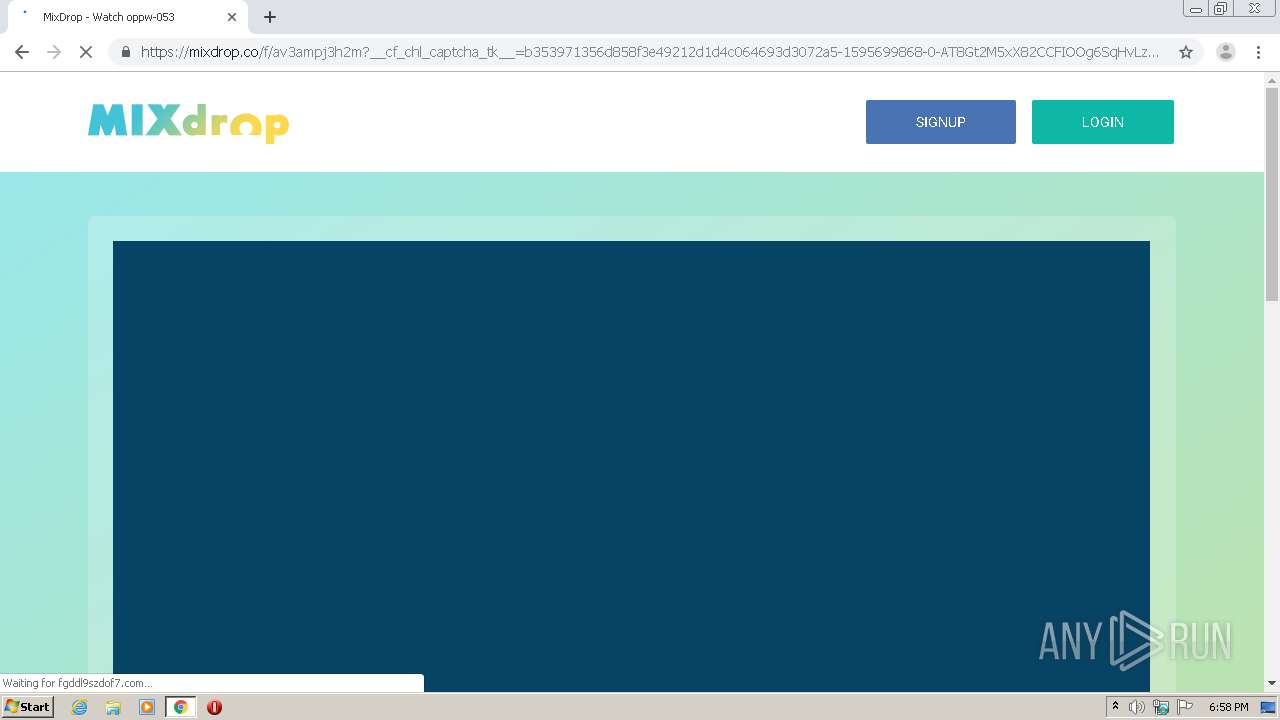Open the volume speaker tray icon

coord(1137,707)
